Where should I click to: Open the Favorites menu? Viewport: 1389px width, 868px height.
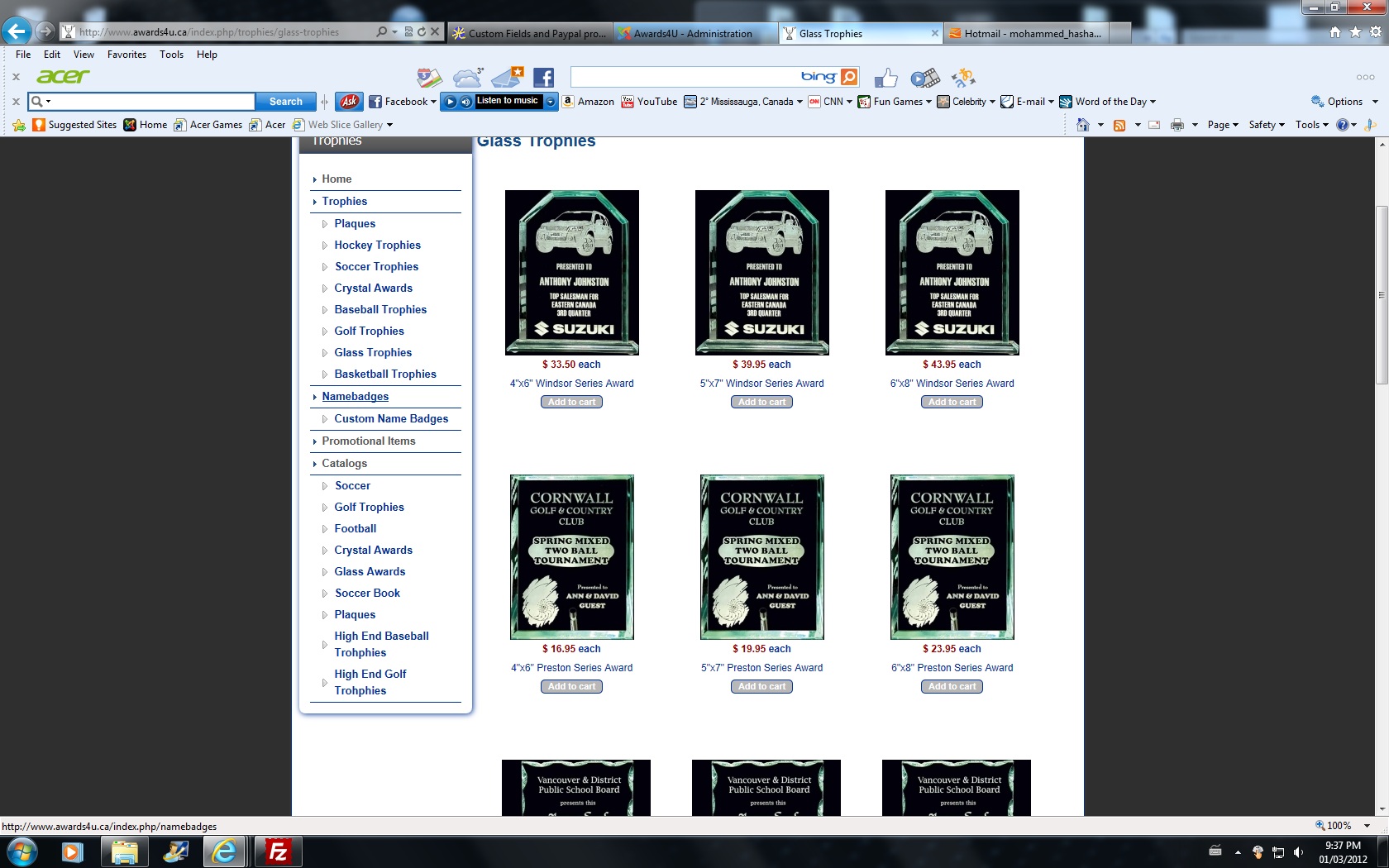pos(126,55)
